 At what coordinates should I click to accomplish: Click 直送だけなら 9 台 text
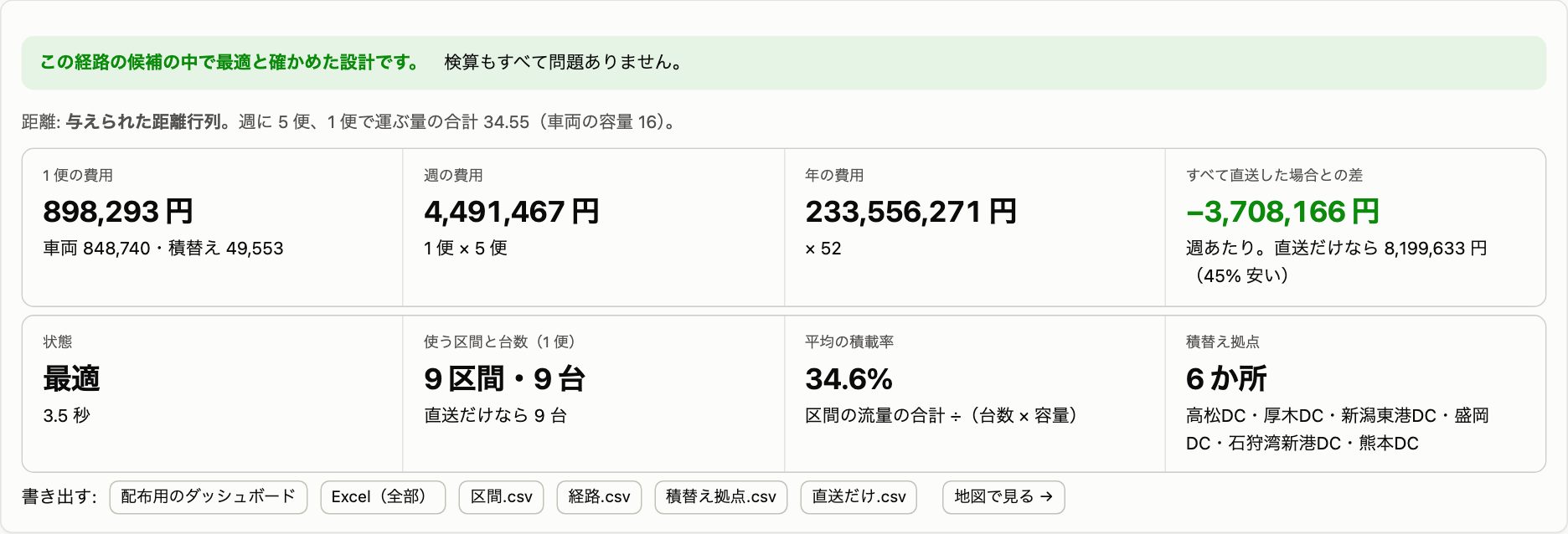click(x=495, y=416)
